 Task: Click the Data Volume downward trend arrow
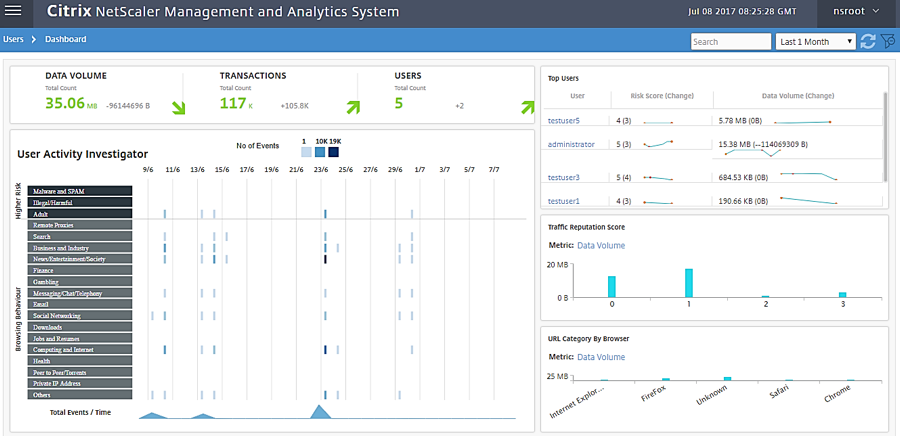pos(178,108)
